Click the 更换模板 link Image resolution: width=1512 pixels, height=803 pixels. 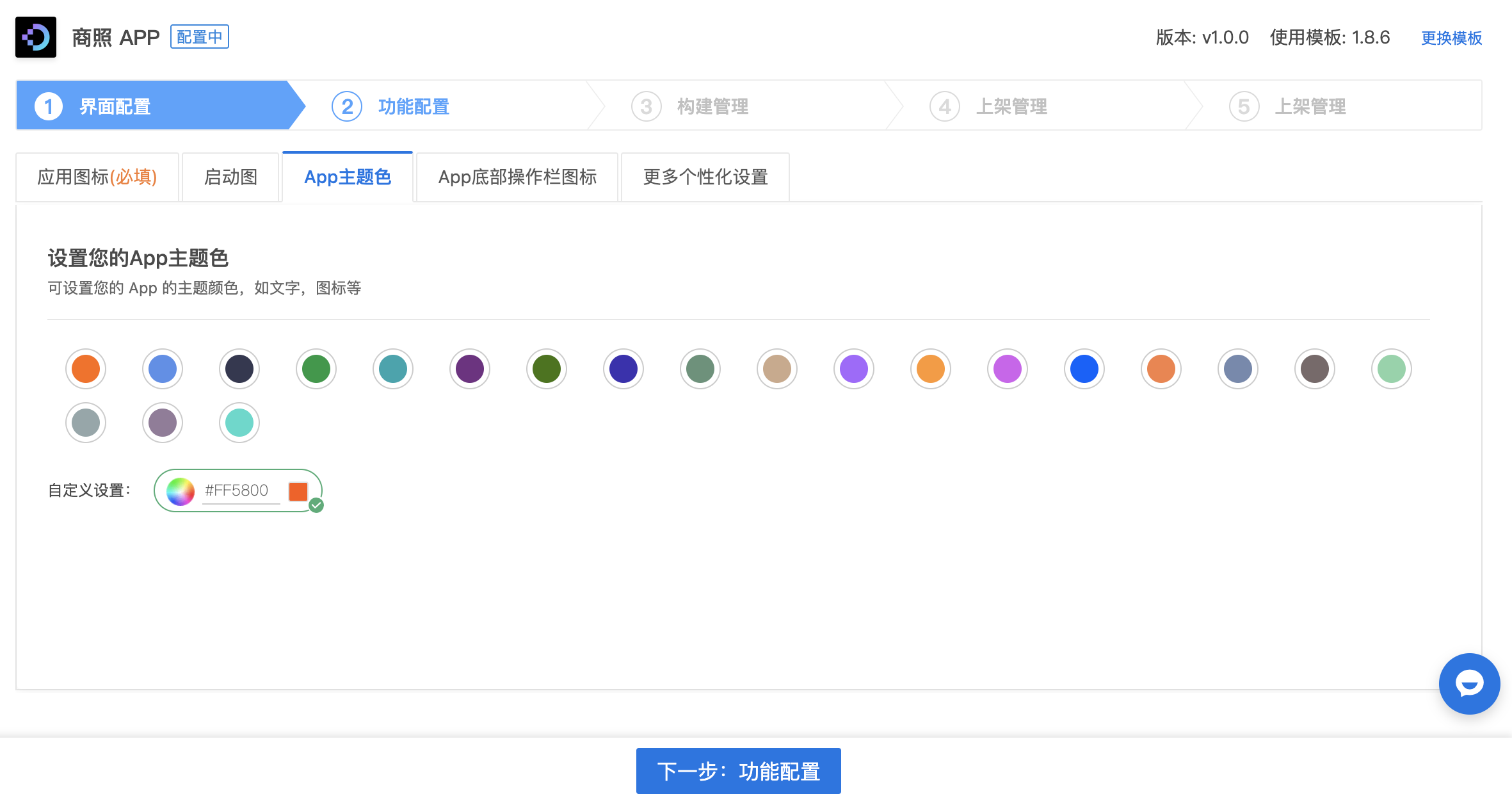pyautogui.click(x=1451, y=38)
